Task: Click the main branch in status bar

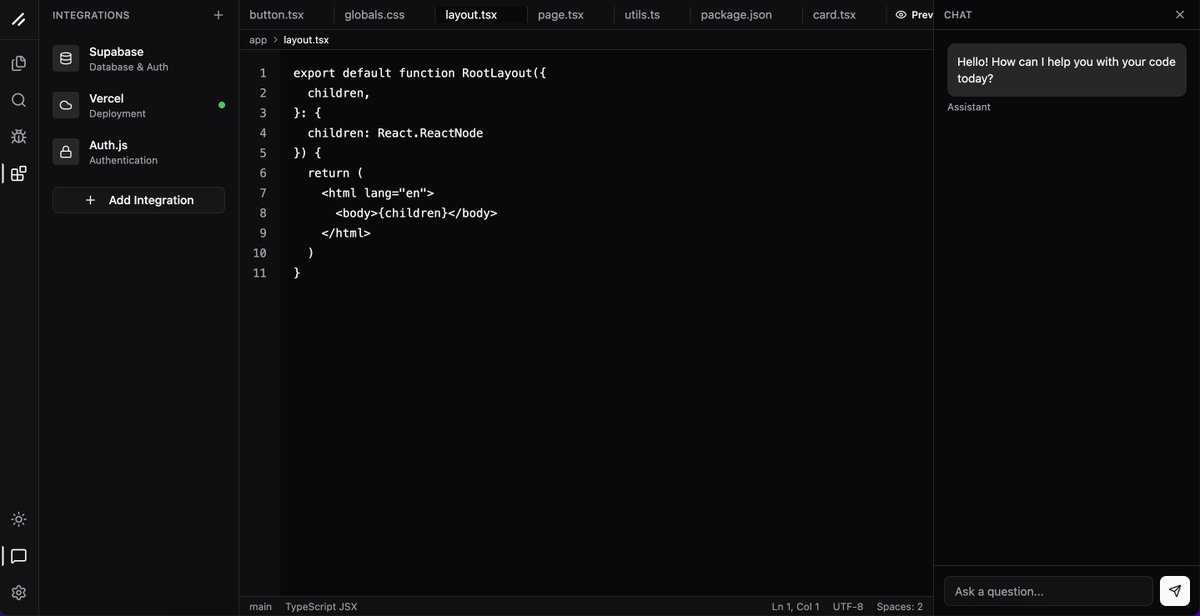Action: pos(260,606)
